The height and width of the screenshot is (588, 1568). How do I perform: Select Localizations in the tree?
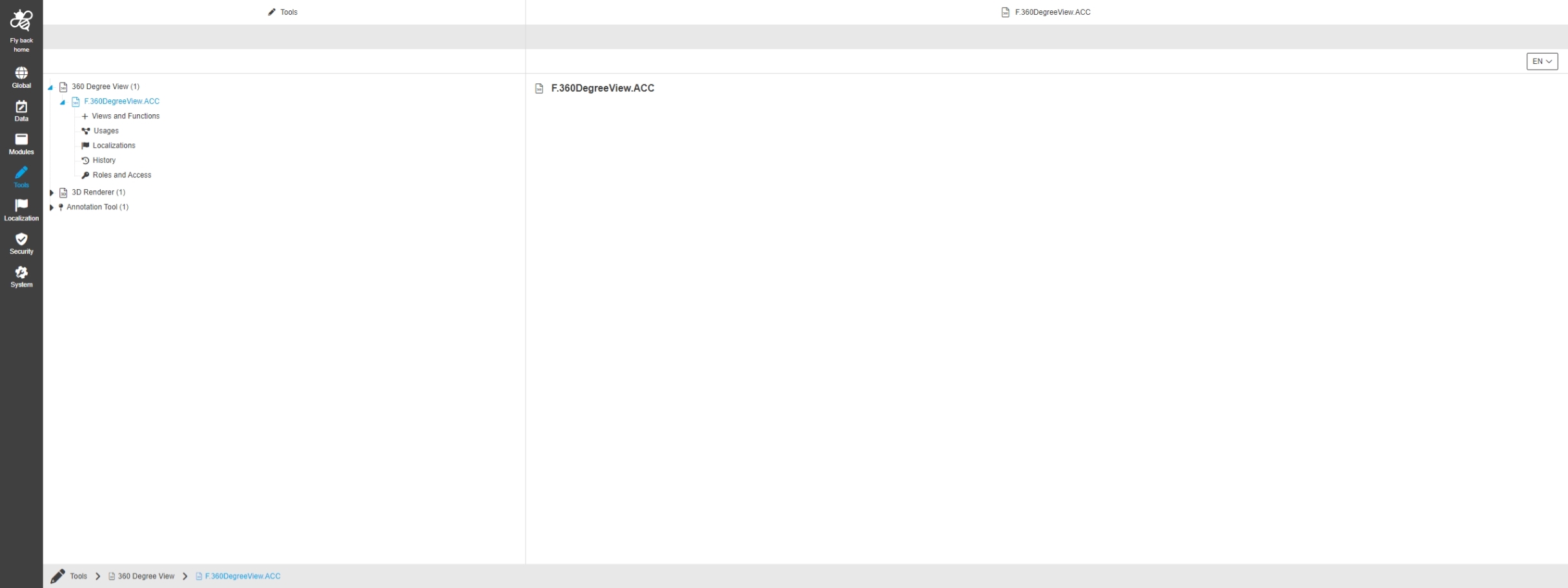114,146
